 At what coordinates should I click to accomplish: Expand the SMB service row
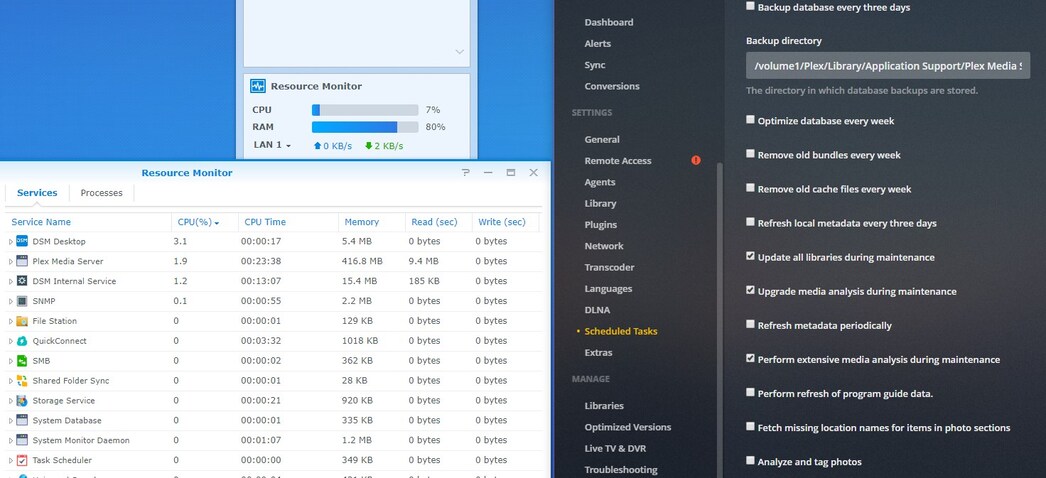(x=11, y=361)
